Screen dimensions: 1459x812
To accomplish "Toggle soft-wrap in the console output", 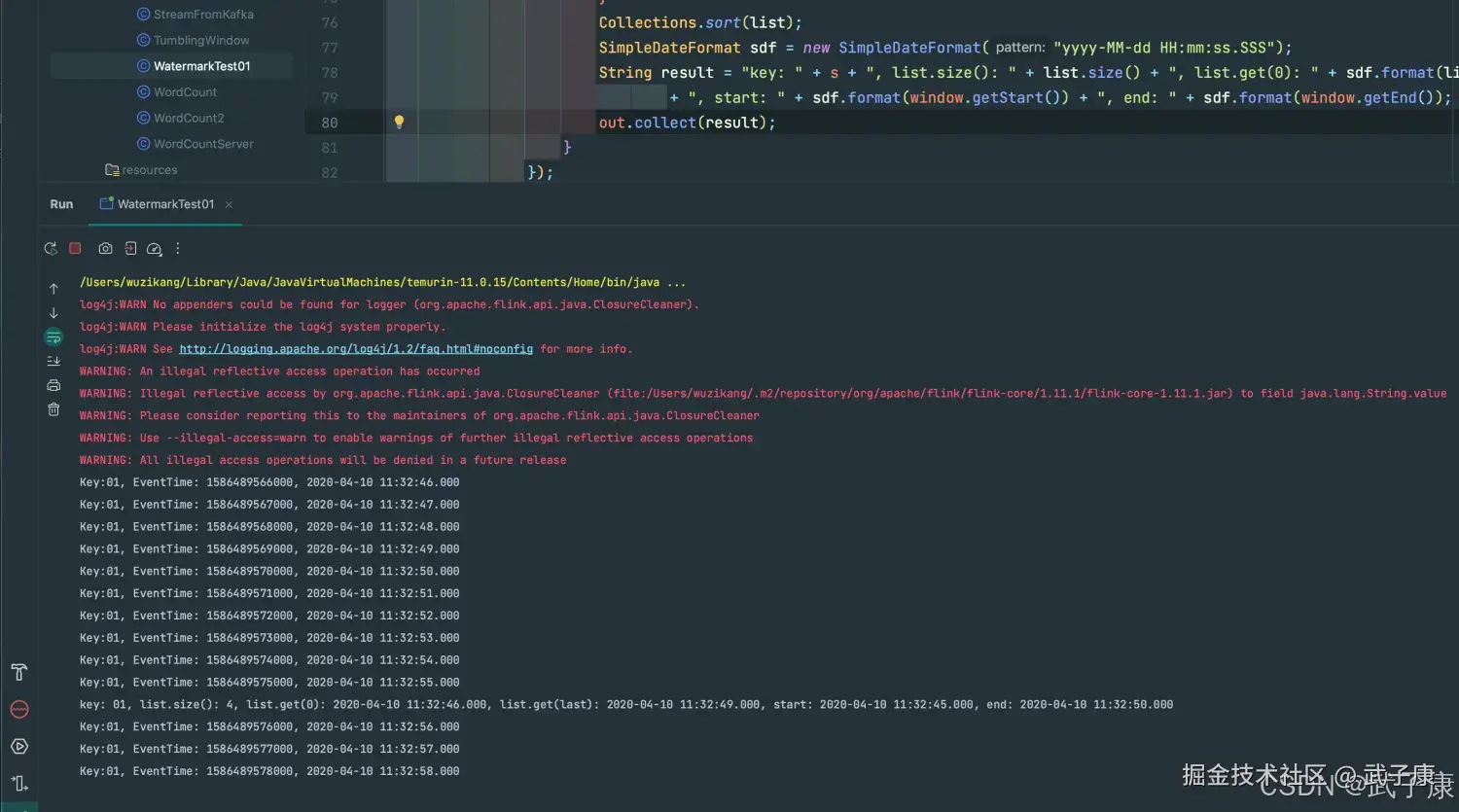I will [53, 337].
